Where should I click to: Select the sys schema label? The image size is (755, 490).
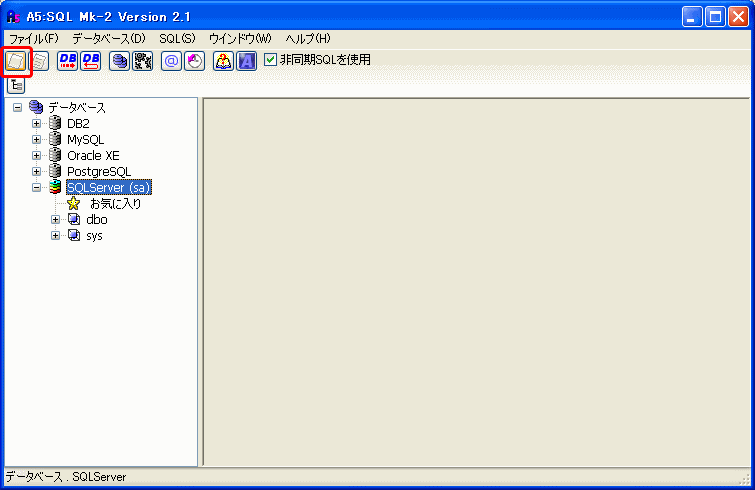(x=94, y=236)
